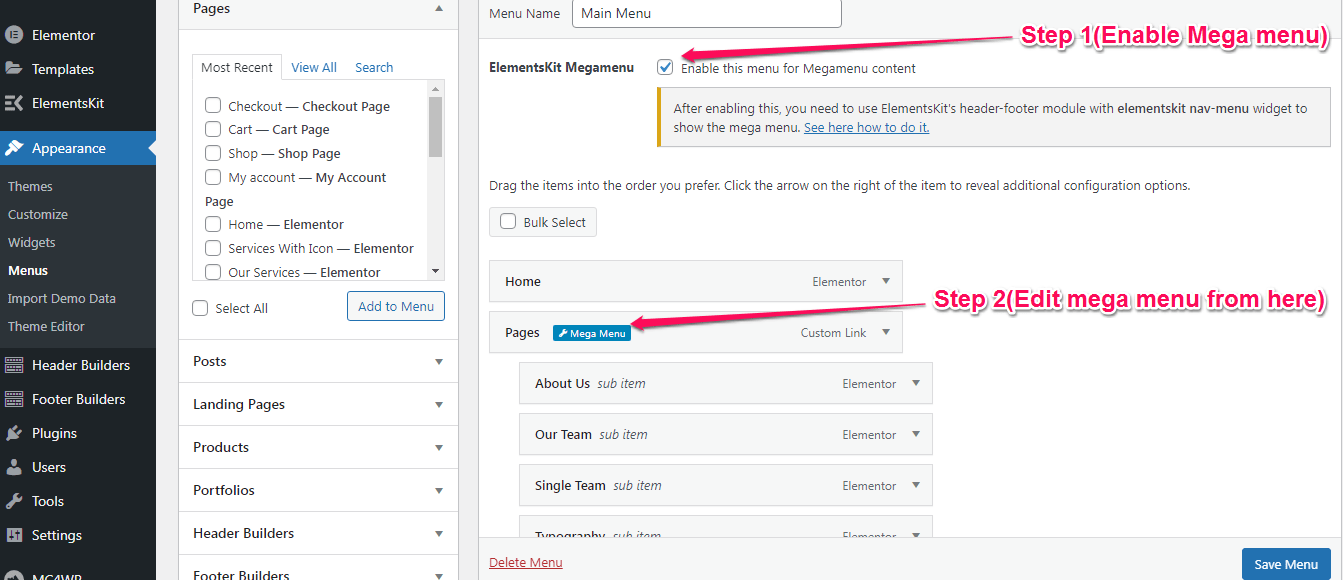1343x580 pixels.
Task: Expand the Posts section
Action: (x=318, y=361)
